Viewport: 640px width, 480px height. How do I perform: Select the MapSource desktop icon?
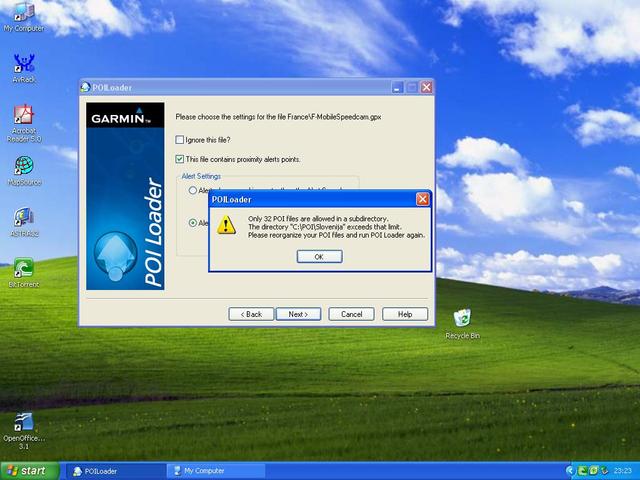pos(24,171)
